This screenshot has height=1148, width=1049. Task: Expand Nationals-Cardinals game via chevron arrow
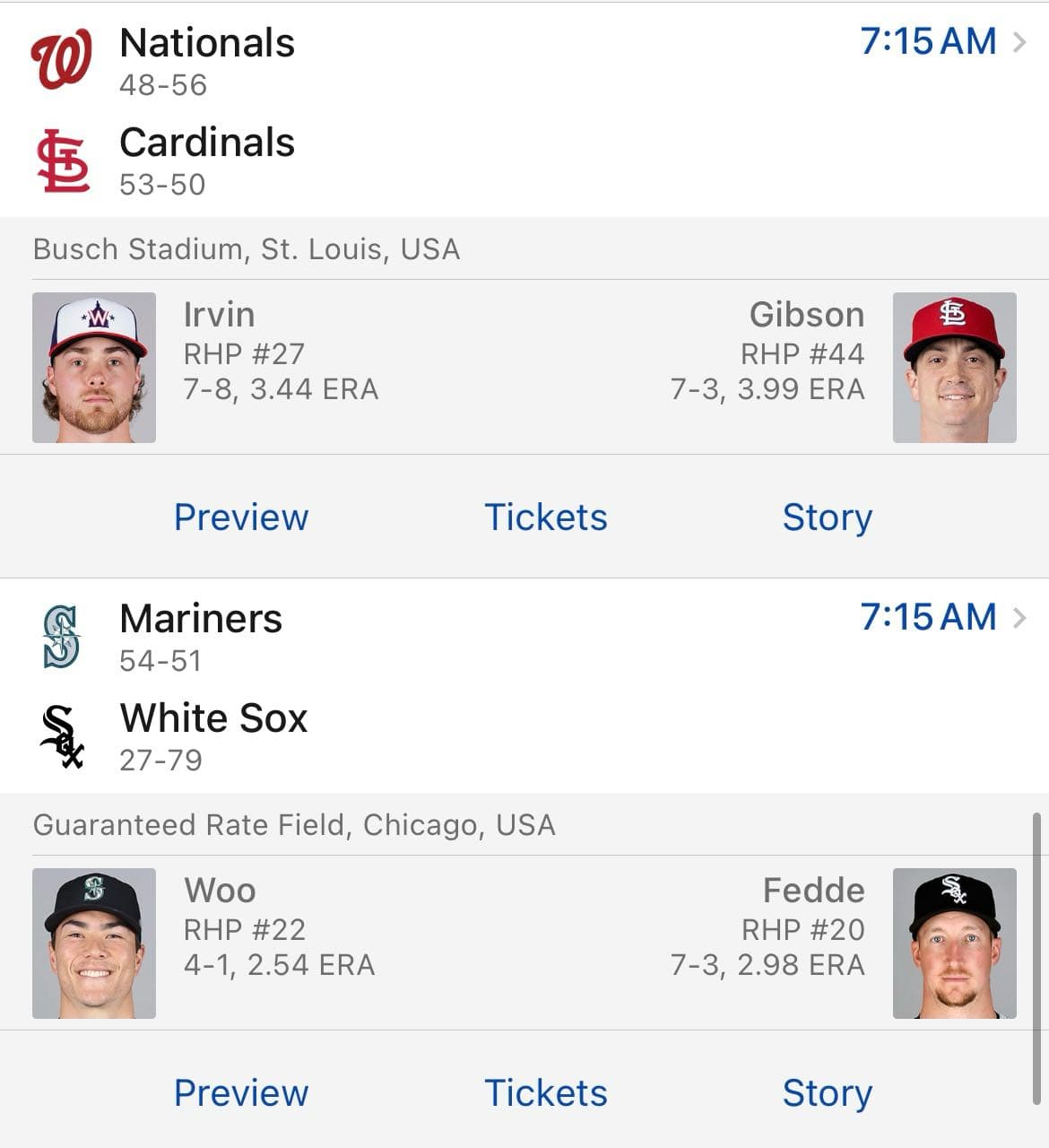pyautogui.click(x=1019, y=42)
